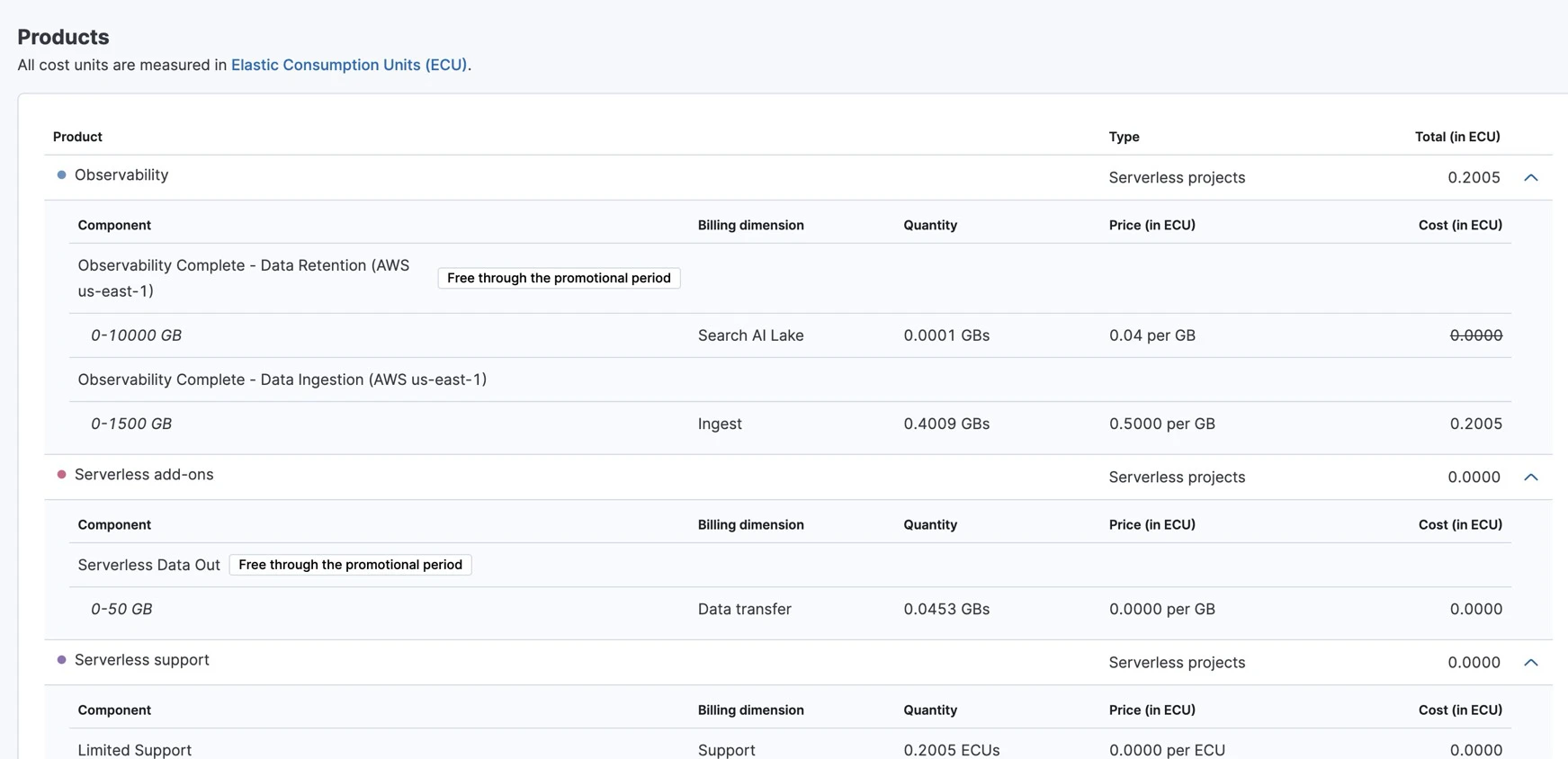Click the Type column header
This screenshot has height=759, width=1568.
click(1124, 137)
